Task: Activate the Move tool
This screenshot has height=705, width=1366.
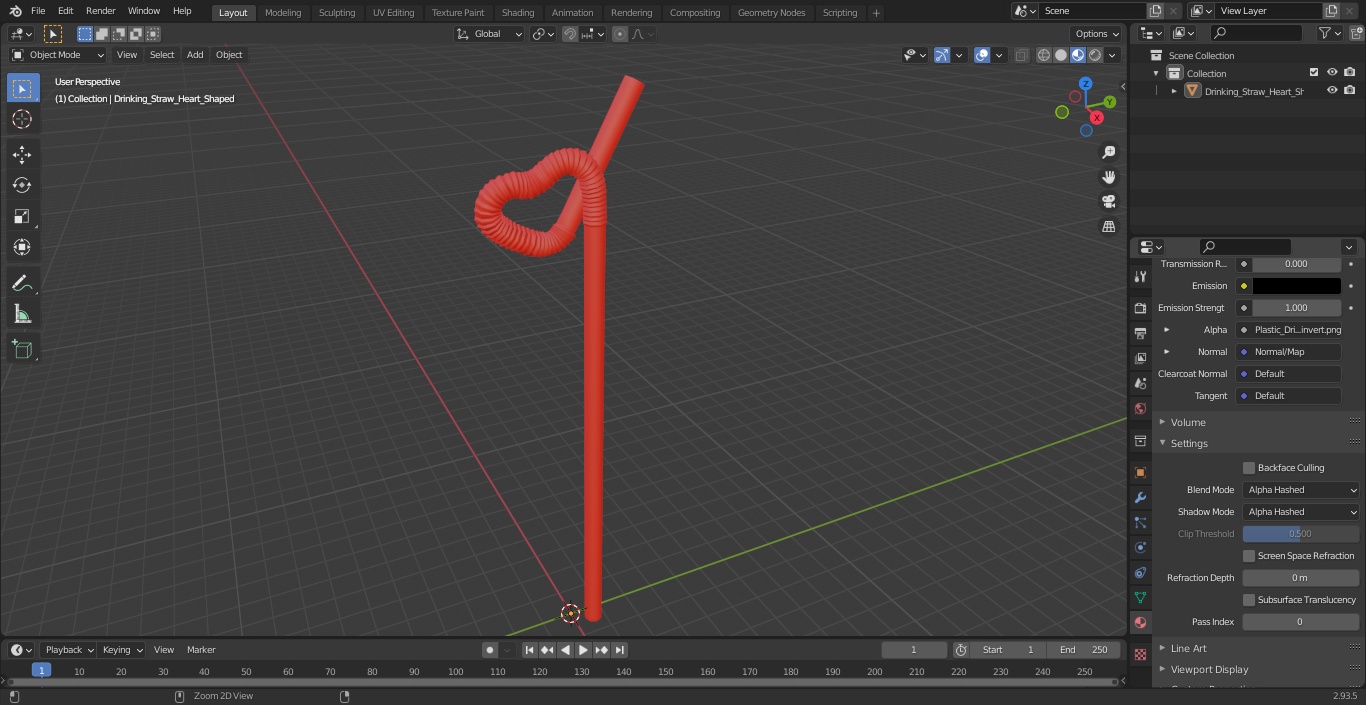Action: [22, 155]
